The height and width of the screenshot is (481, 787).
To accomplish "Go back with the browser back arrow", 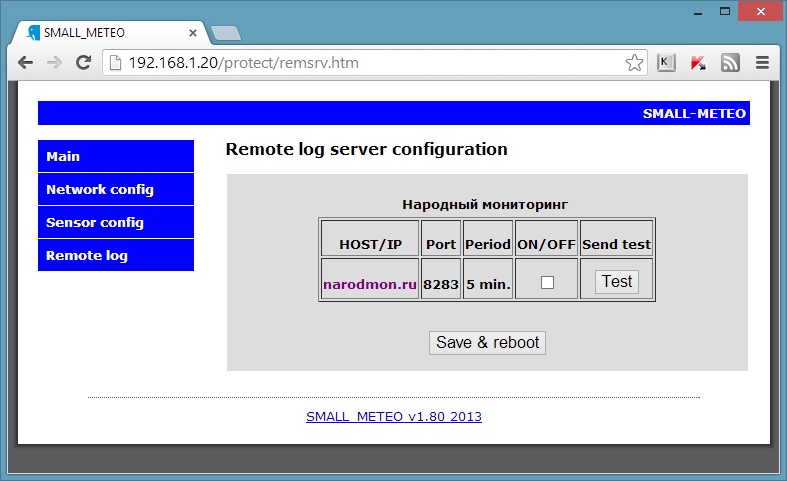I will click(x=25, y=63).
